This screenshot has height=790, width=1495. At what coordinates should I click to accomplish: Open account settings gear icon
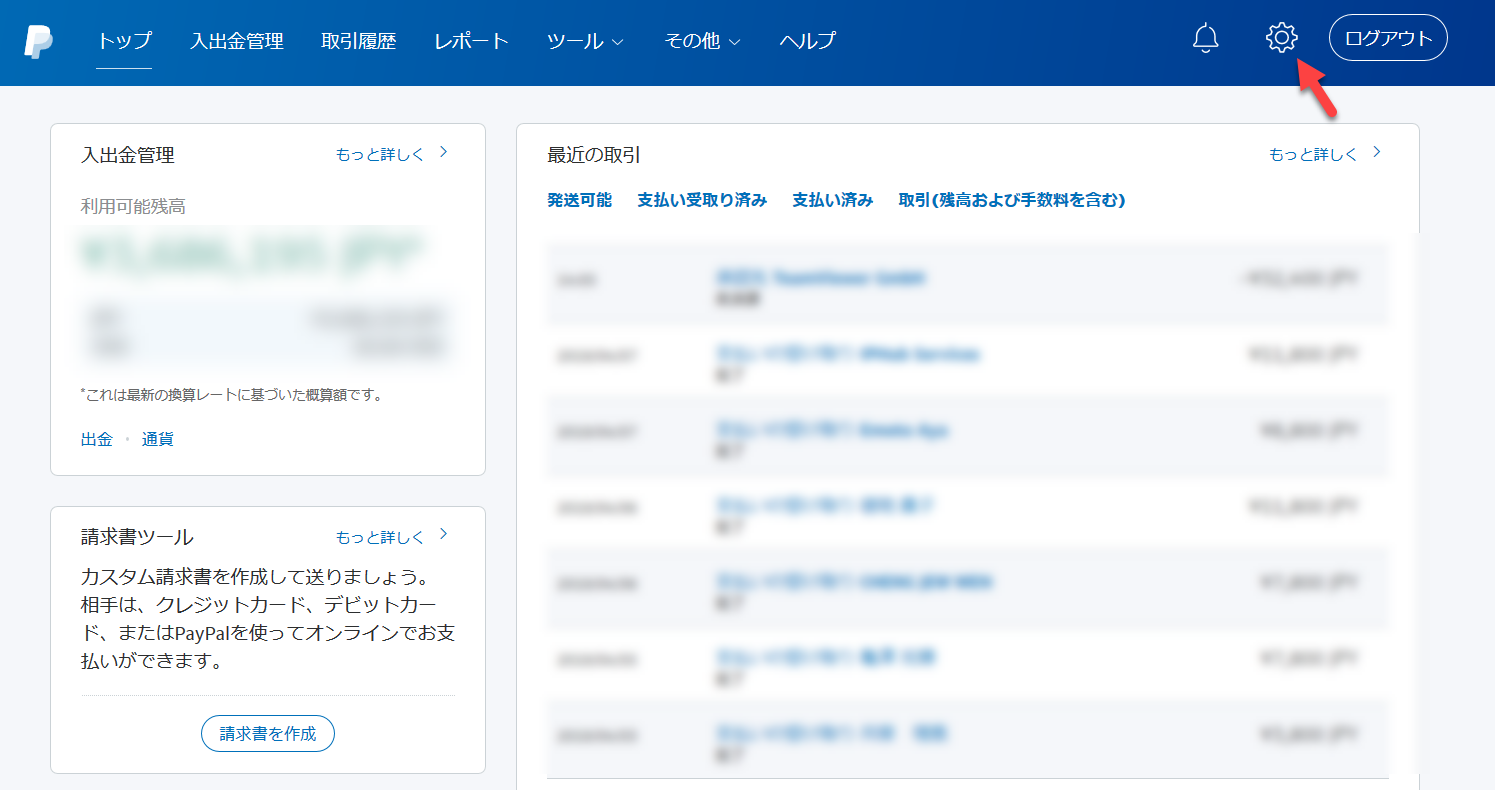[x=1281, y=39]
